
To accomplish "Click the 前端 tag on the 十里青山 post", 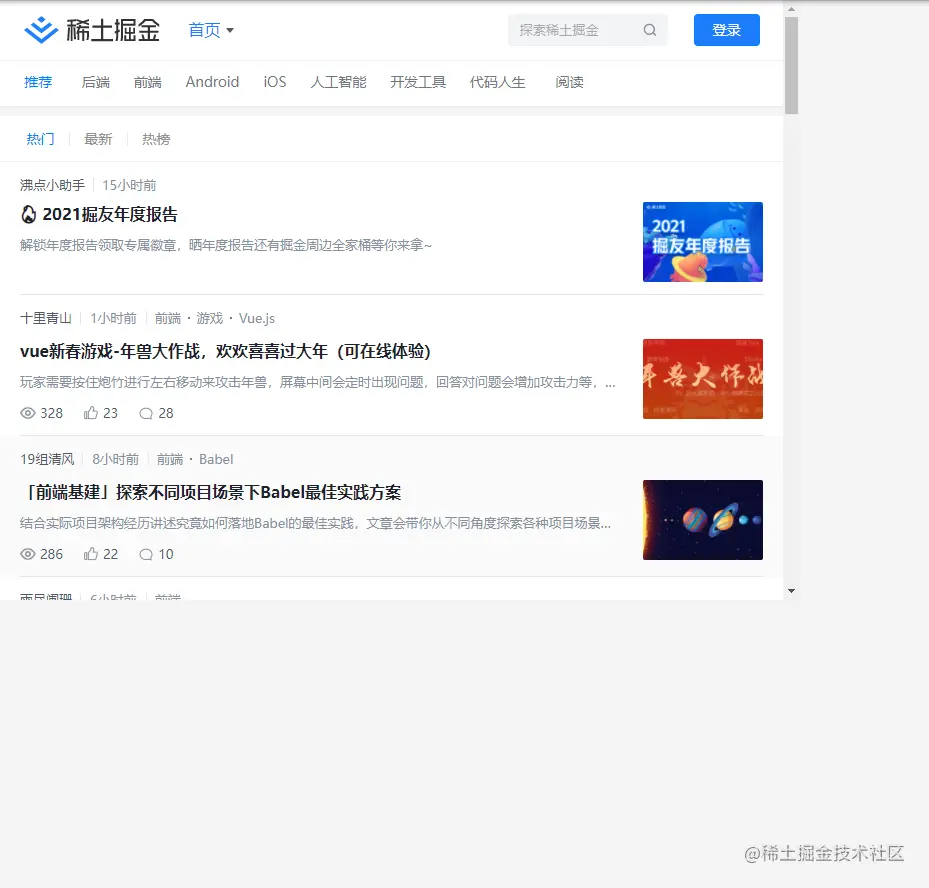I will (168, 318).
